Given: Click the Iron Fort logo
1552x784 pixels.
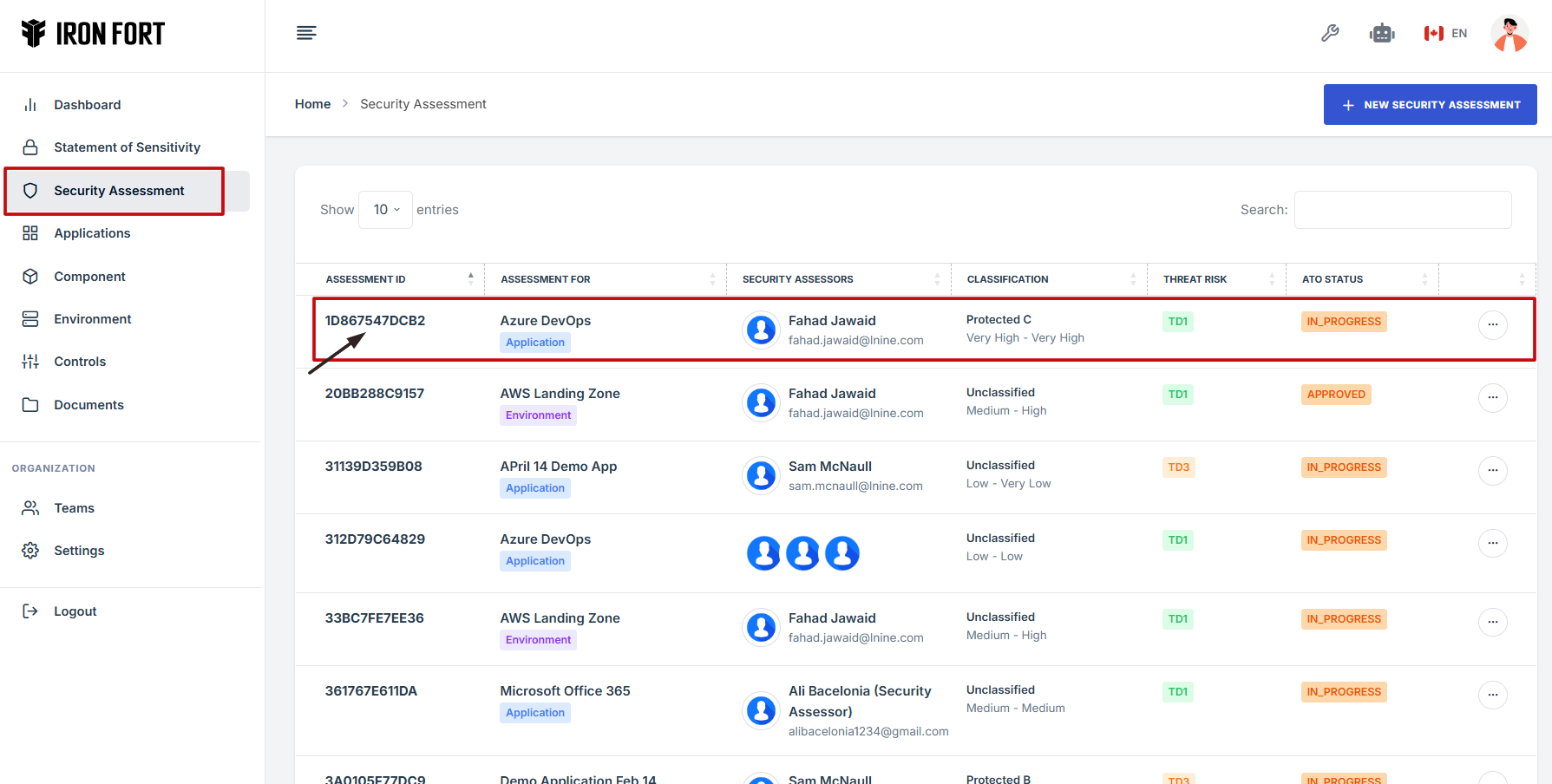Looking at the screenshot, I should pyautogui.click(x=93, y=34).
